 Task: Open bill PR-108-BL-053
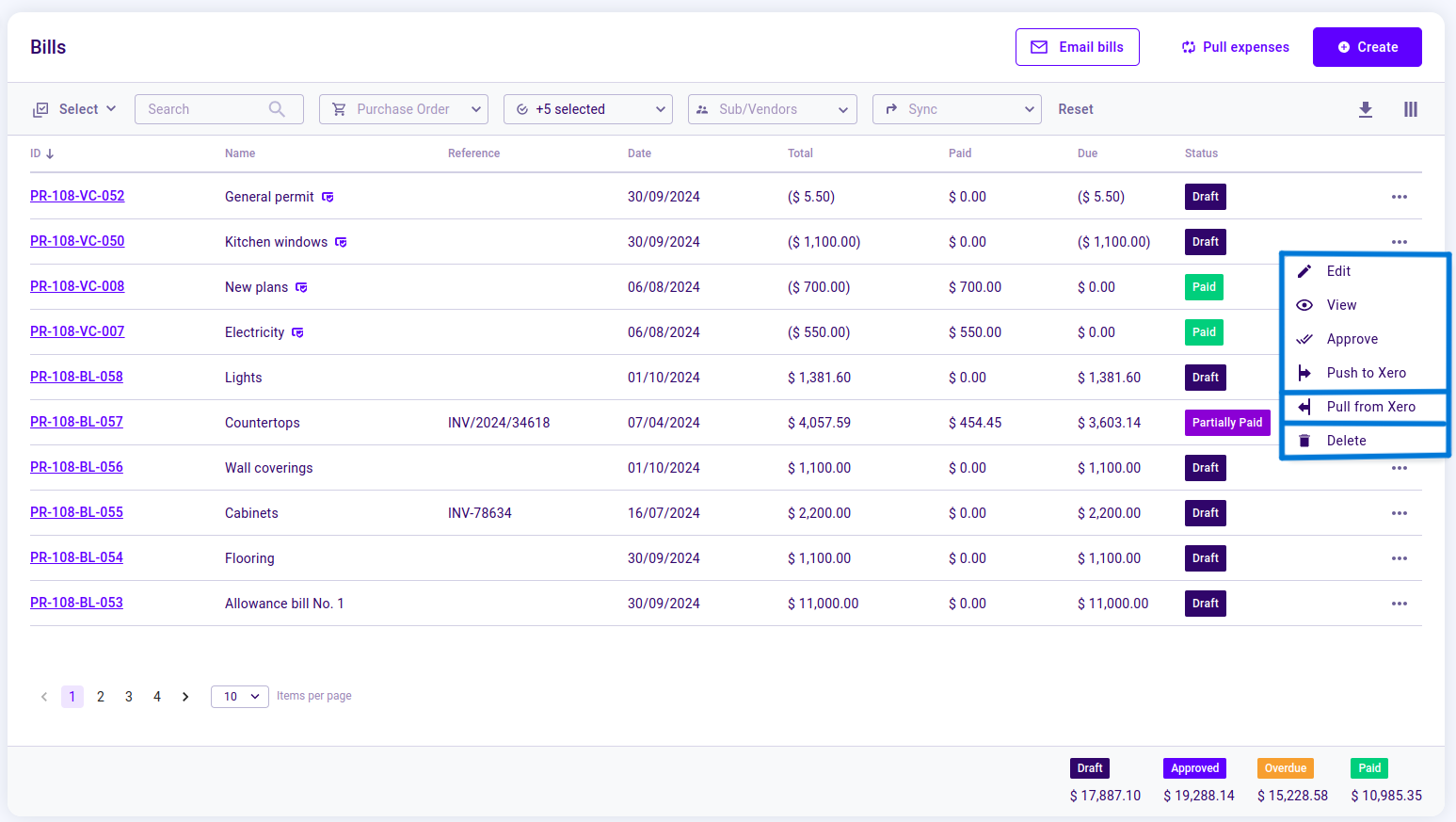(x=76, y=603)
